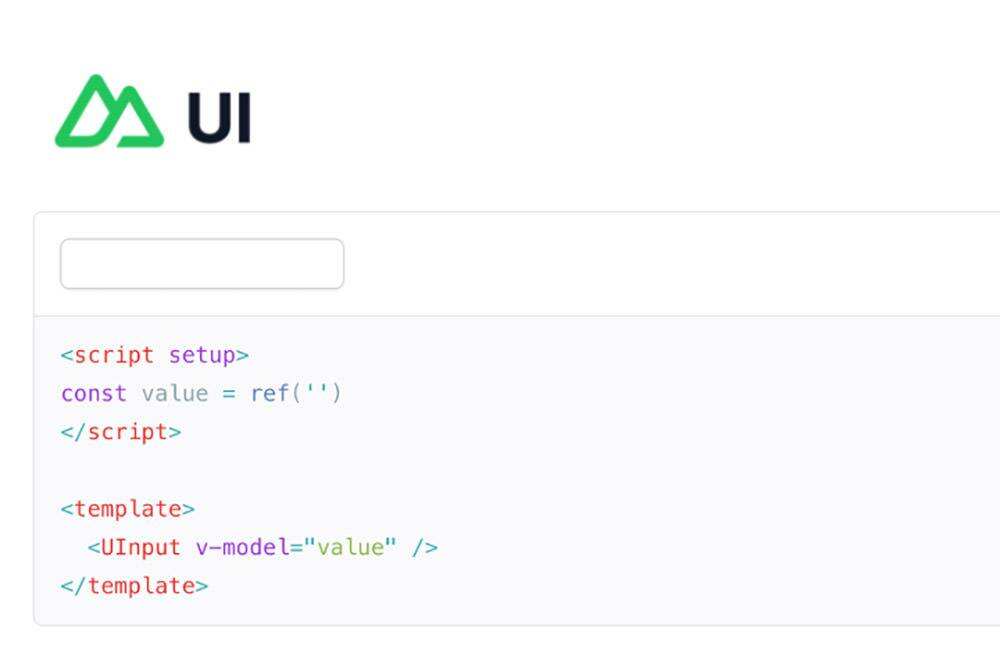Click the closing "</script>" tag
This screenshot has width=1000, height=667.
[121, 432]
